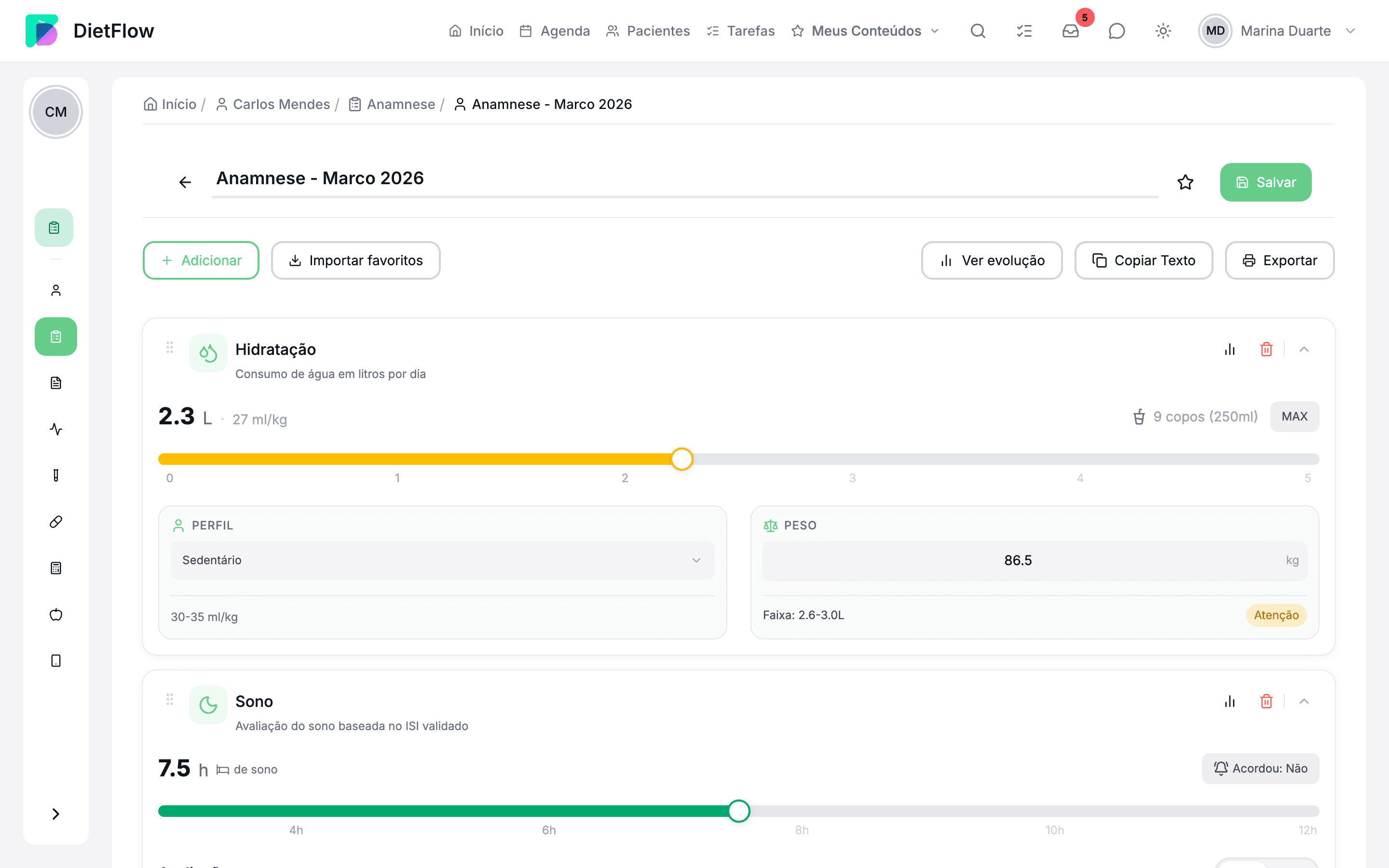Open the Hidratação chart evolution icon
Screen dimensions: 1389x868
pos(1229,349)
